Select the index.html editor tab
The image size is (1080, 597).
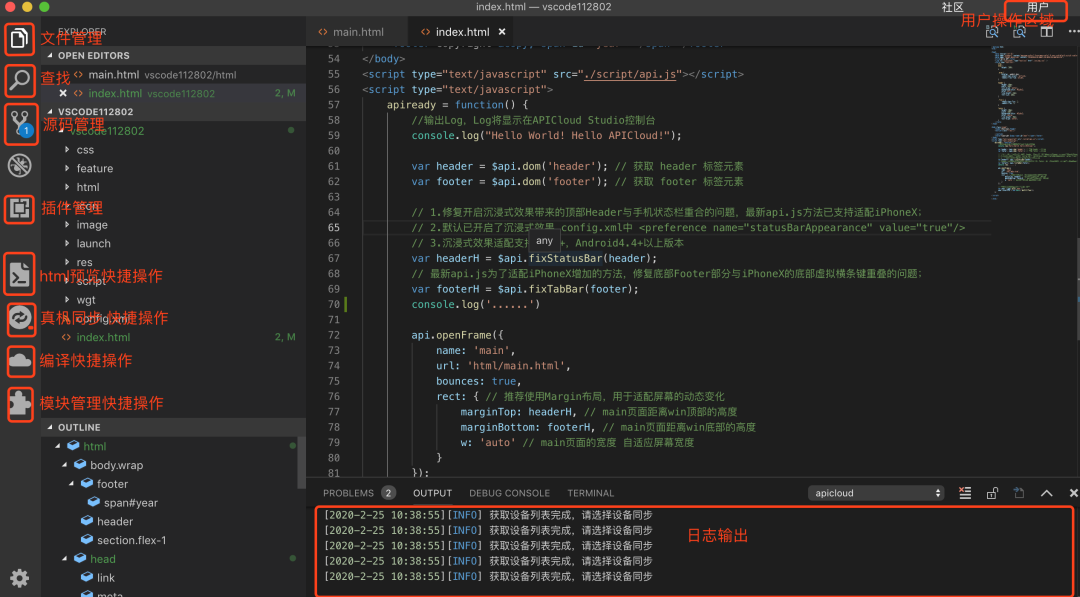463,32
